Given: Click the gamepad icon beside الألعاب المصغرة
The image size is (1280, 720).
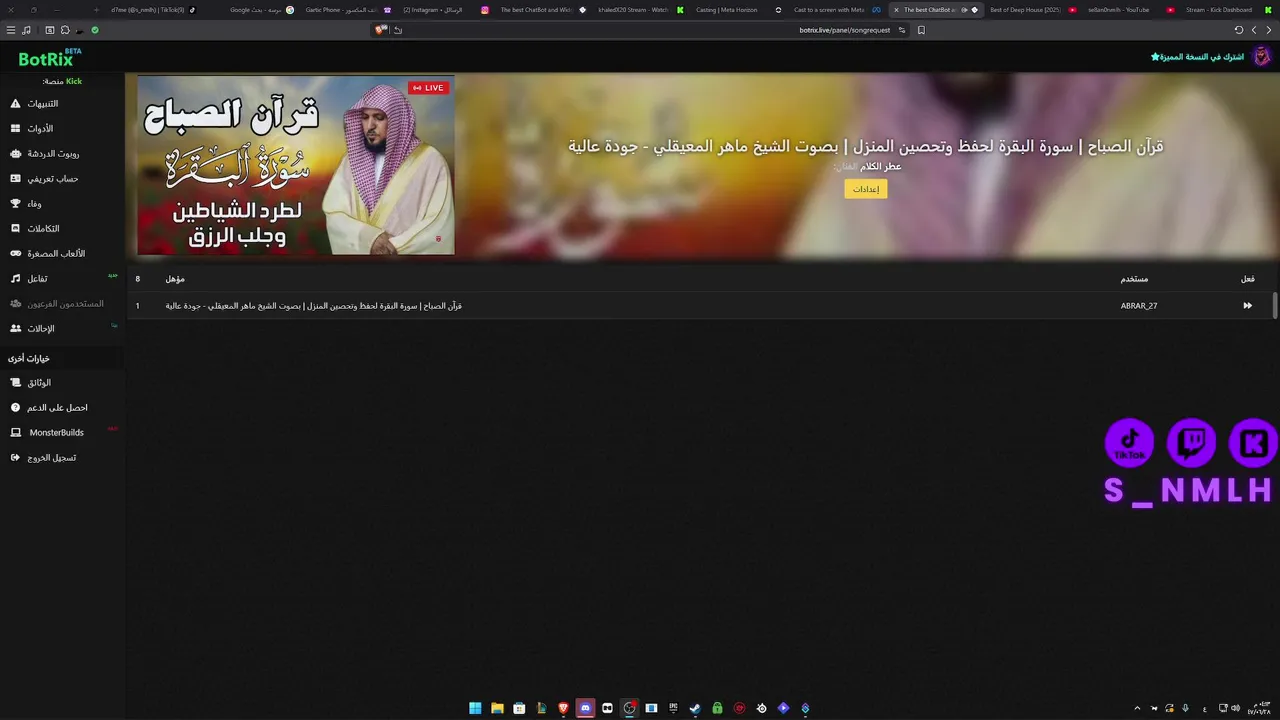Looking at the screenshot, I should tap(15, 254).
